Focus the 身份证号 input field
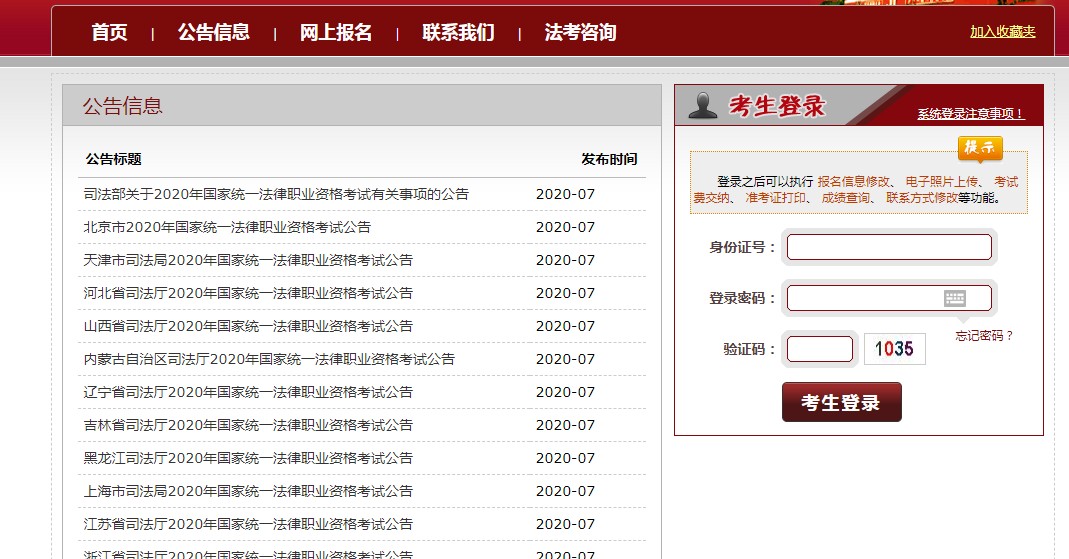Image resolution: width=1069 pixels, height=559 pixels. (889, 247)
